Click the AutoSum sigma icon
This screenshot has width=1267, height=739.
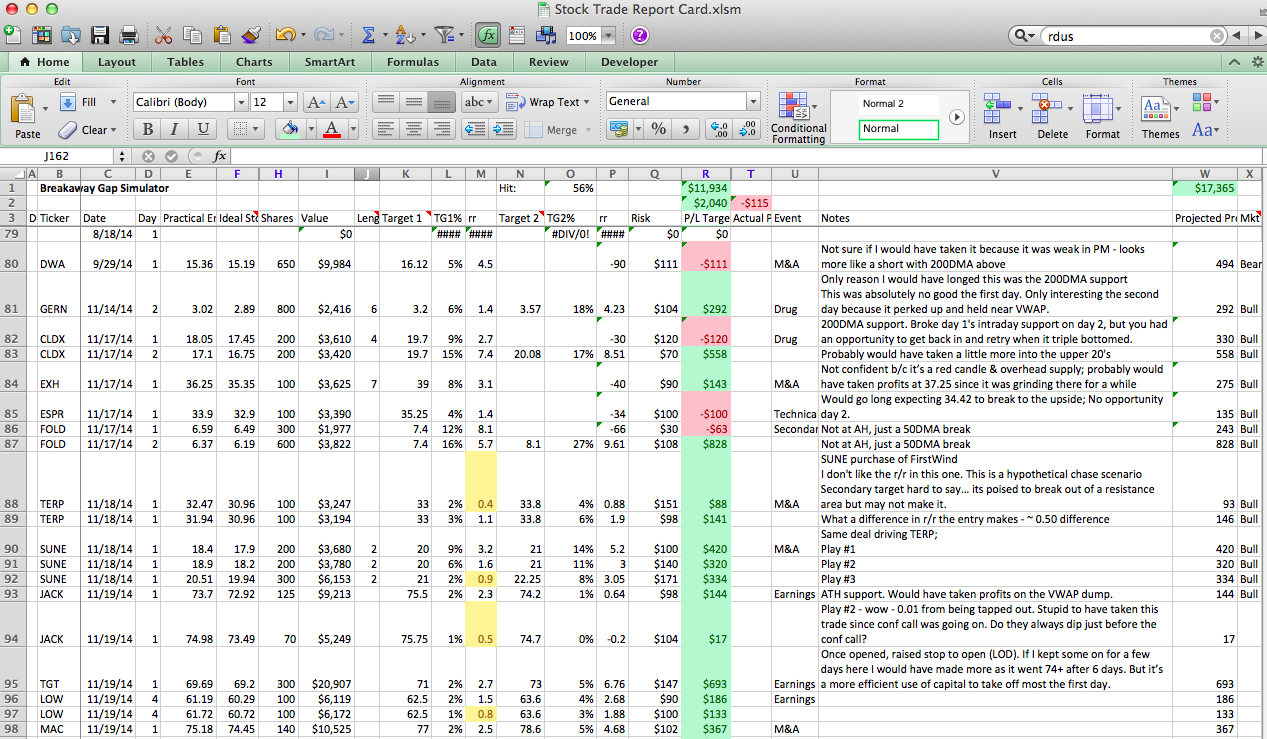(368, 35)
